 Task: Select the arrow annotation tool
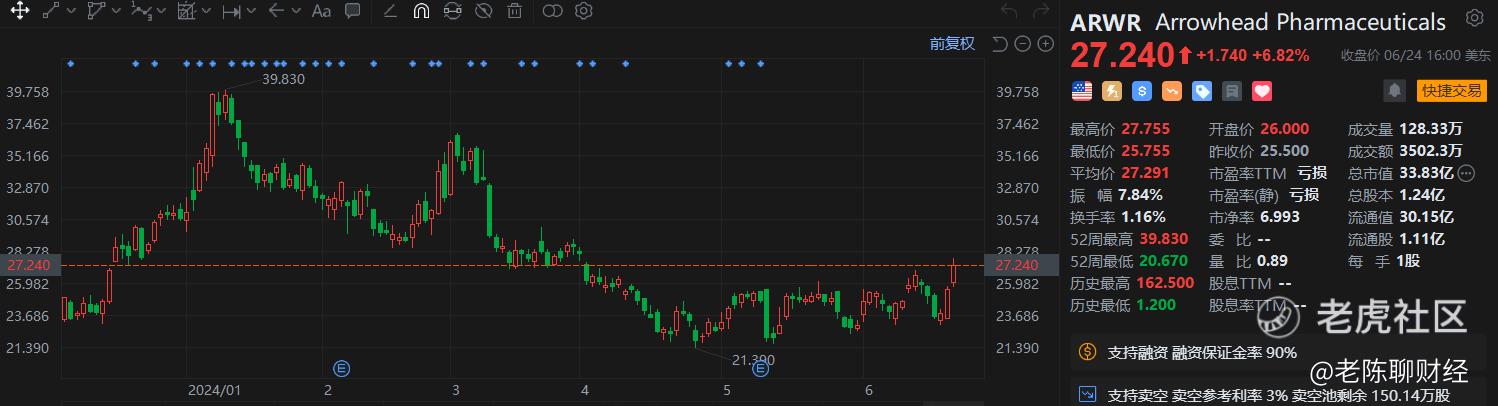pos(276,12)
